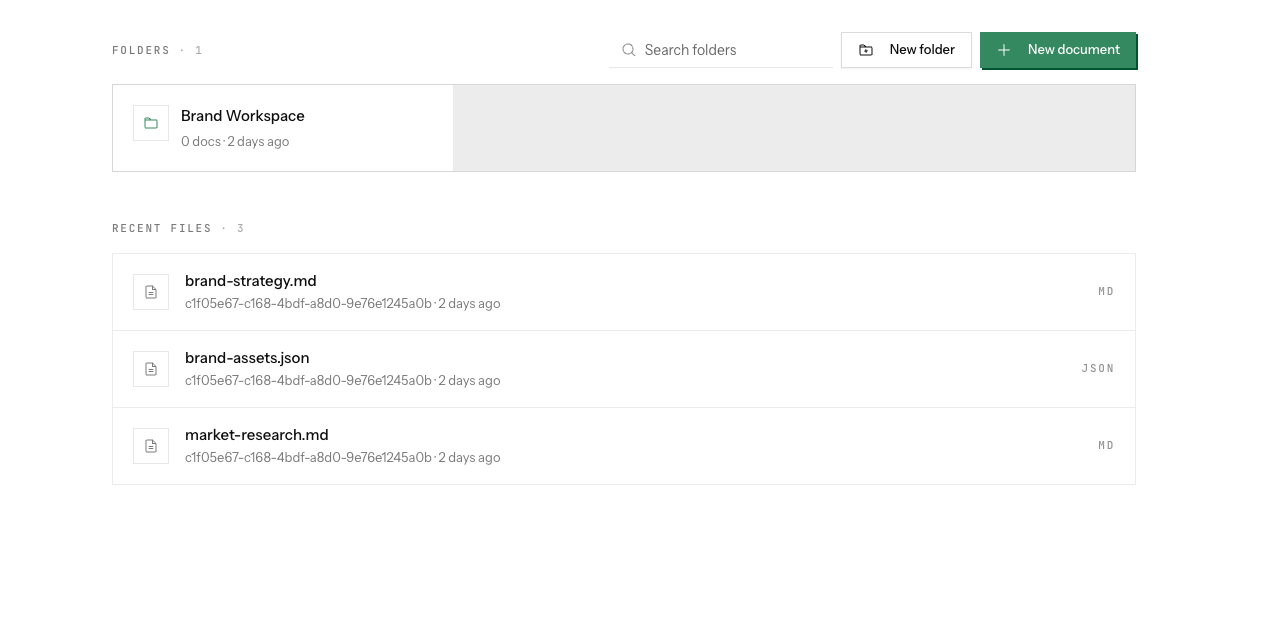Viewport: 1271px width, 639px height.
Task: Open the brand-assets.json file
Action: 624,369
